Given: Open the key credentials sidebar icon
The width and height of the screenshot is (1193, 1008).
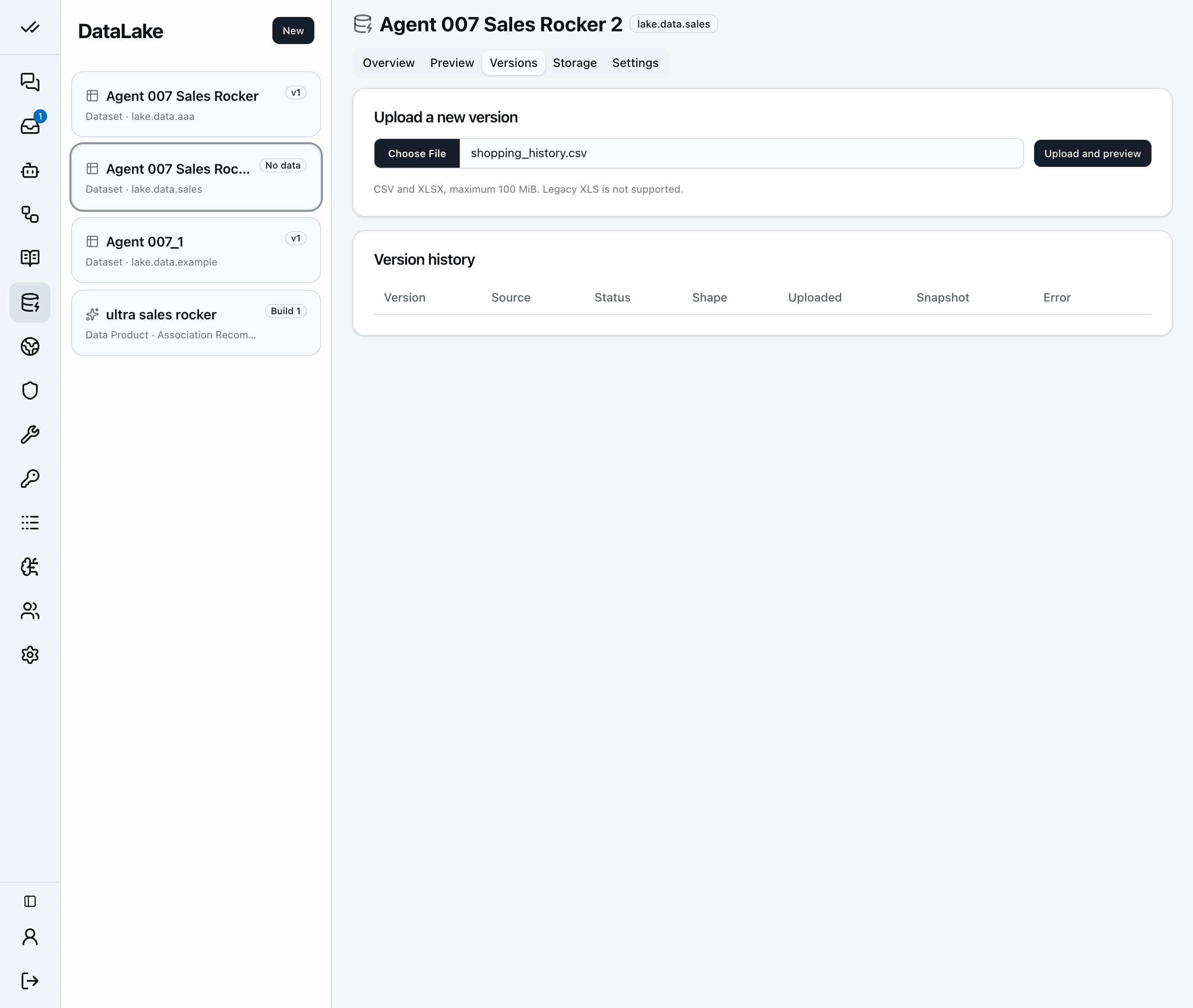Looking at the screenshot, I should (x=30, y=478).
